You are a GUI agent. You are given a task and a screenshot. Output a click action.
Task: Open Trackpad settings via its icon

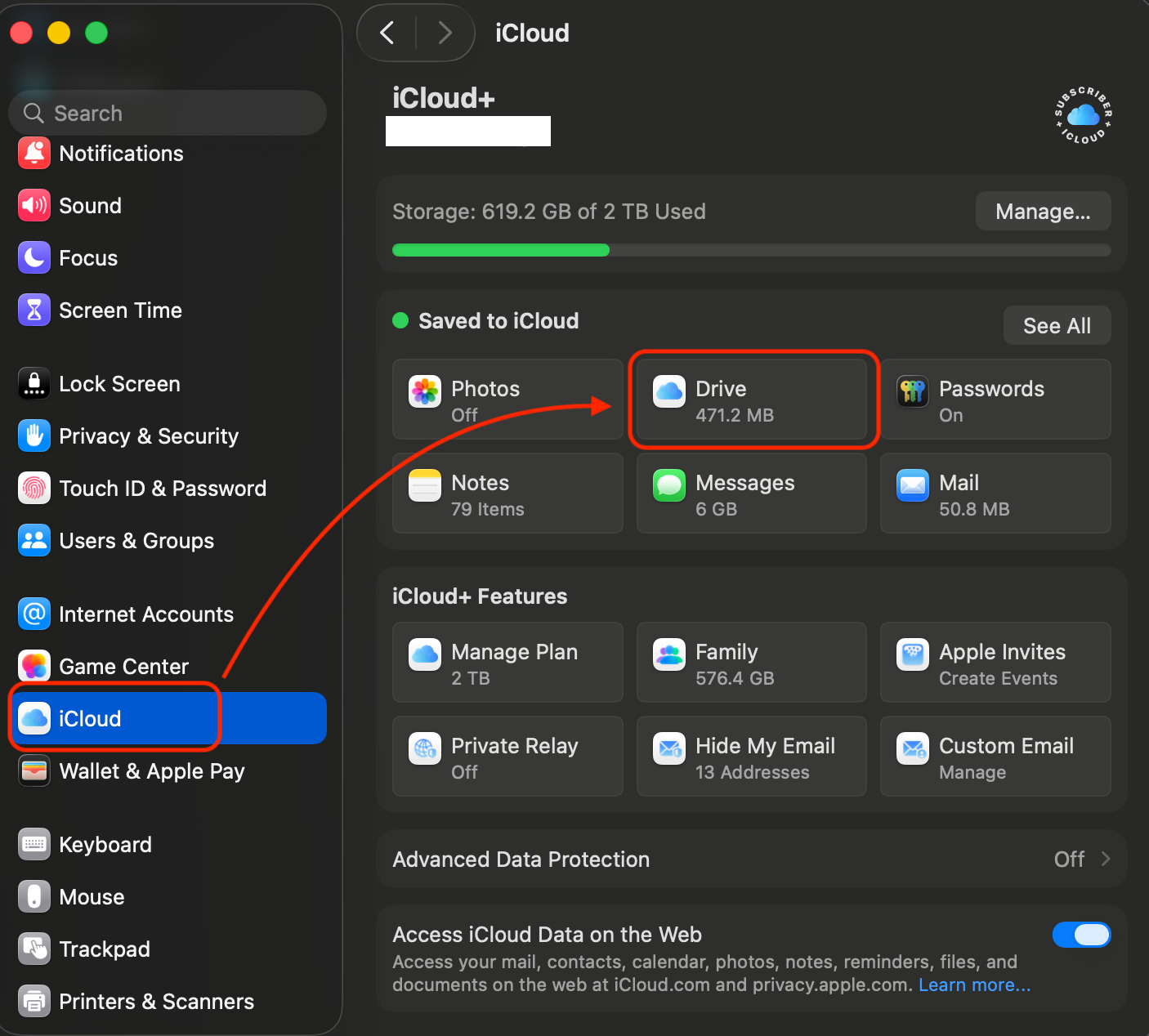[x=34, y=949]
